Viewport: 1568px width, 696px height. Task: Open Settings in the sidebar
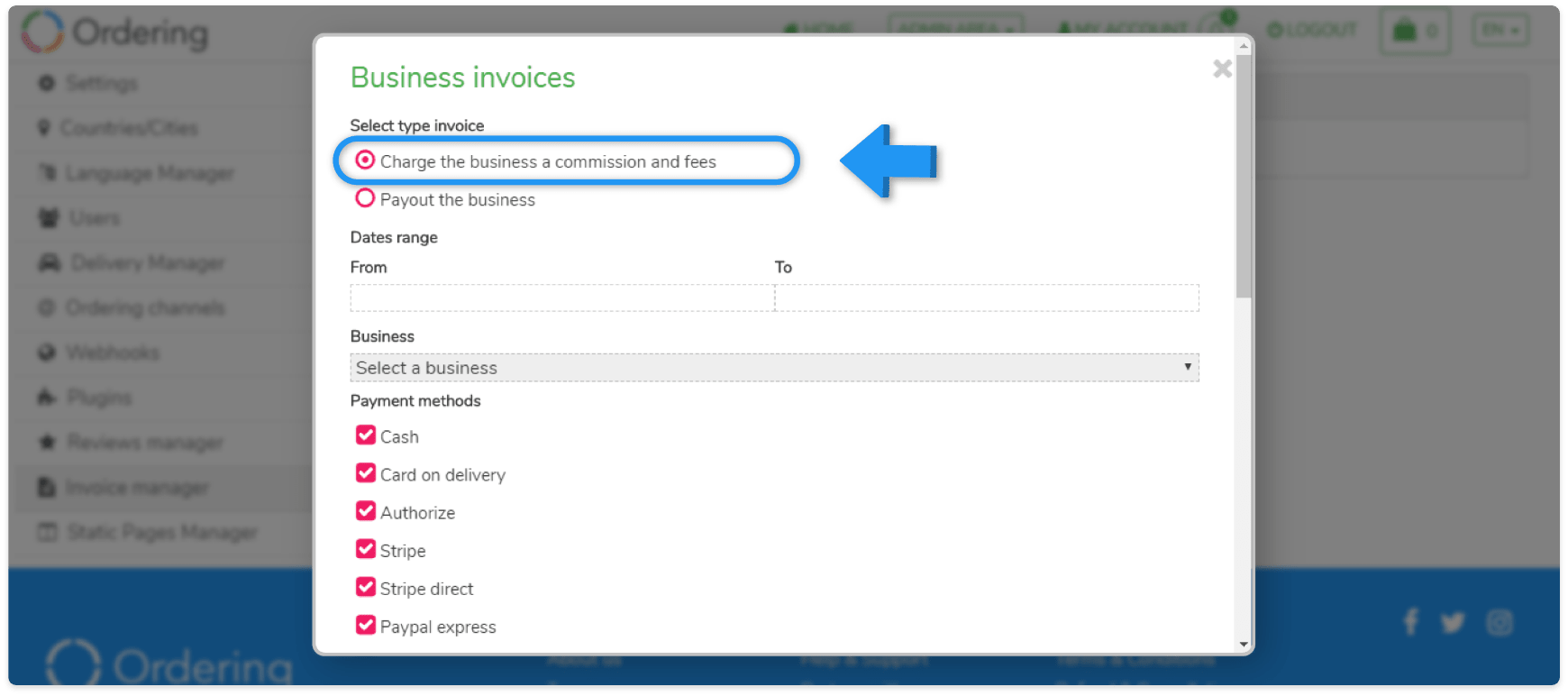(x=102, y=83)
